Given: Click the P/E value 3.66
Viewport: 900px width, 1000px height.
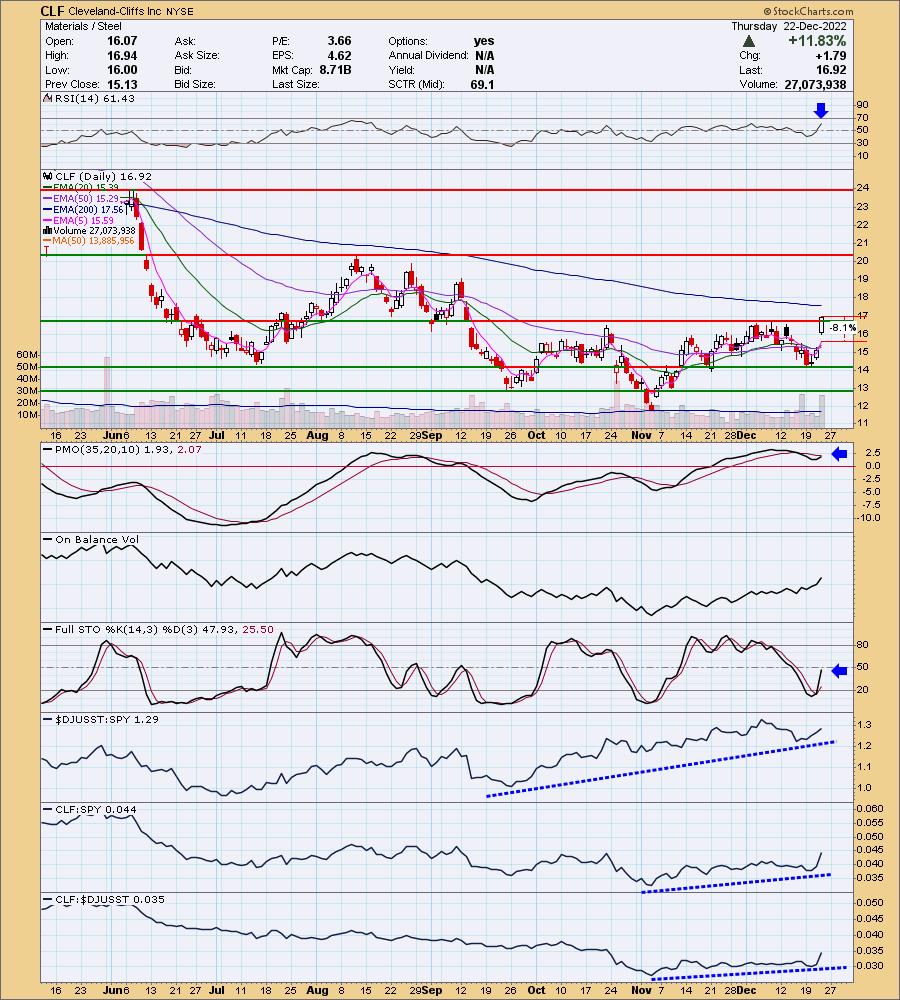Looking at the screenshot, I should pyautogui.click(x=339, y=41).
